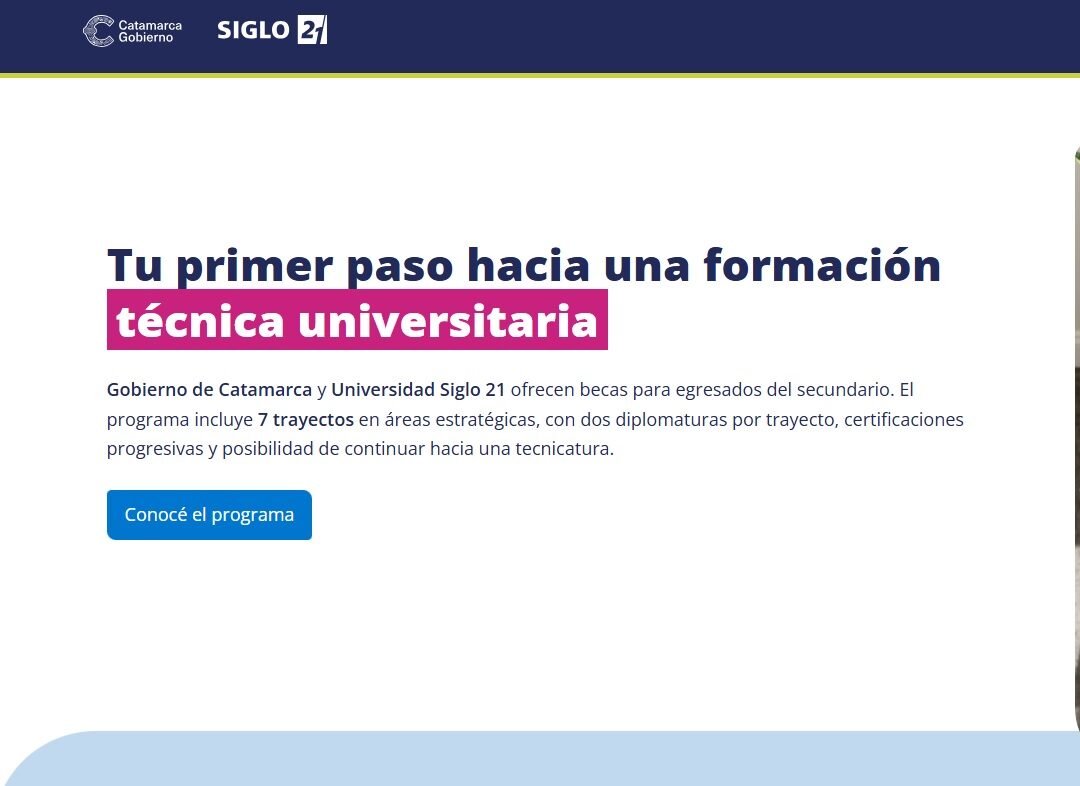Image resolution: width=1080 pixels, height=786 pixels.
Task: Click the white "21" box in Siglo logo
Action: (312, 31)
